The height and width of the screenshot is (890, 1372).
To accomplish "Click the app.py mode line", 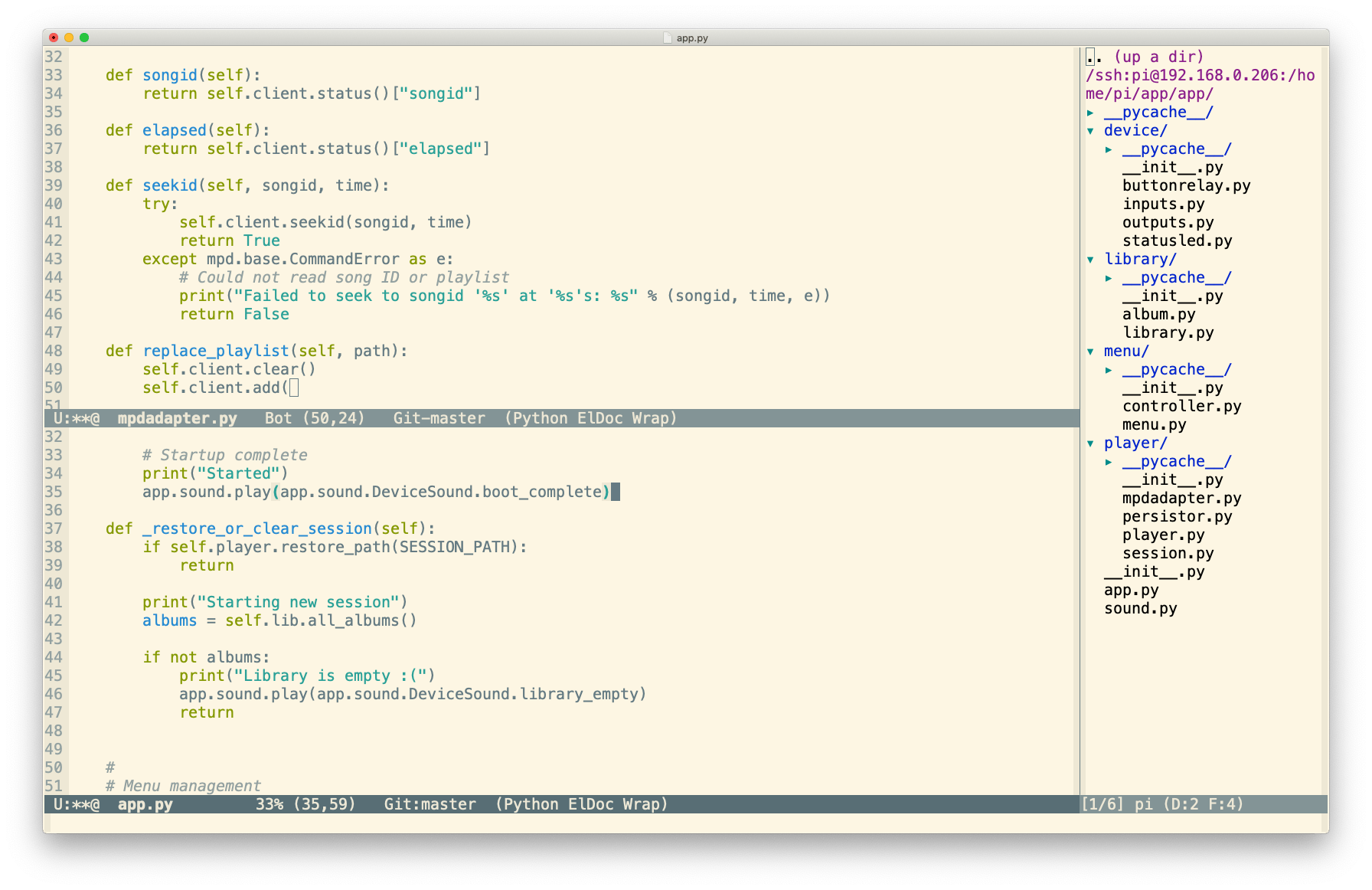I will [x=146, y=804].
